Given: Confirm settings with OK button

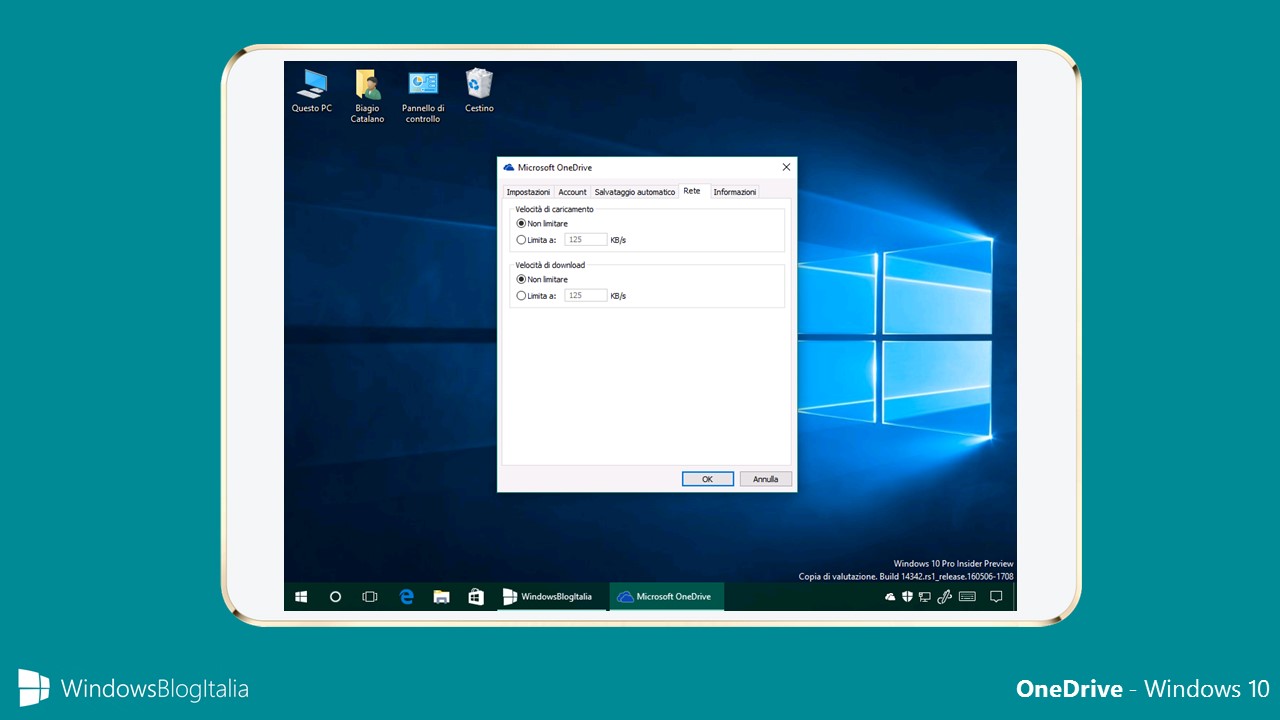Looking at the screenshot, I should pos(708,479).
